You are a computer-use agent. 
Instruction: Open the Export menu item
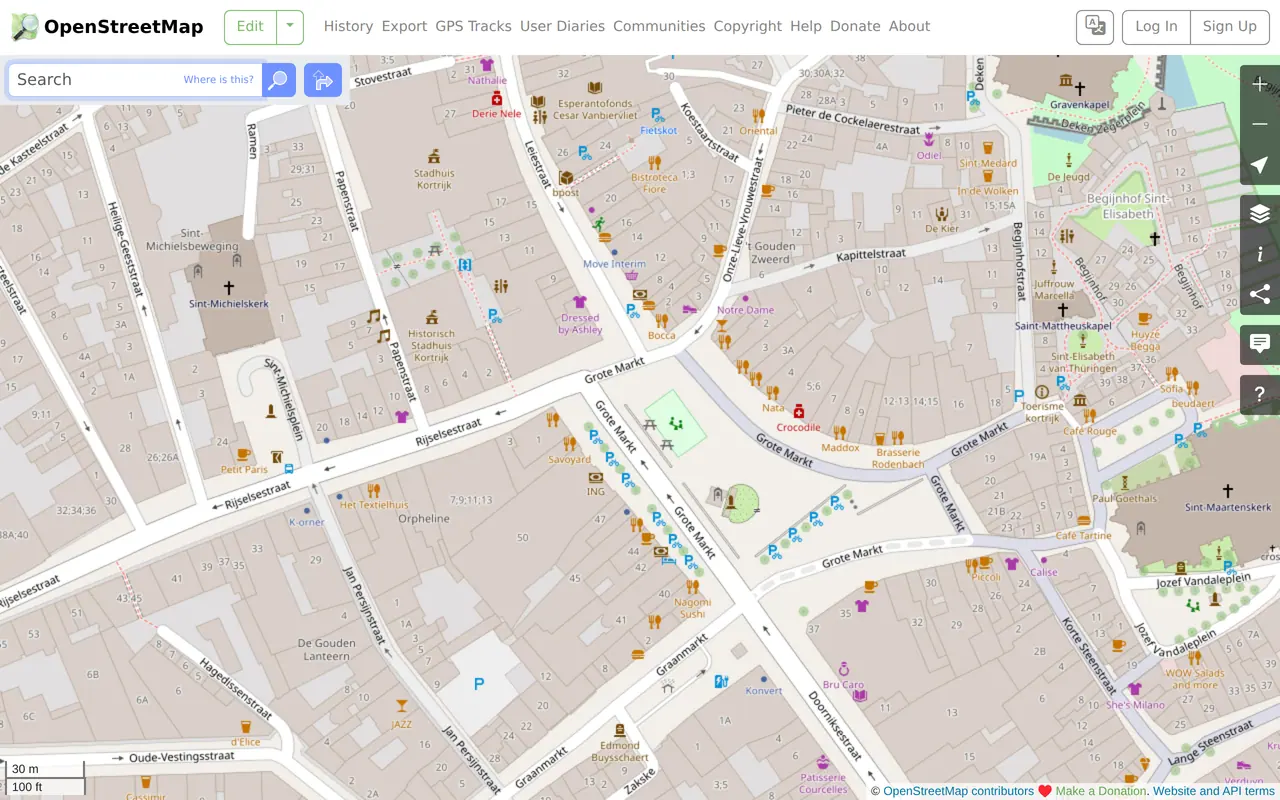[404, 27]
